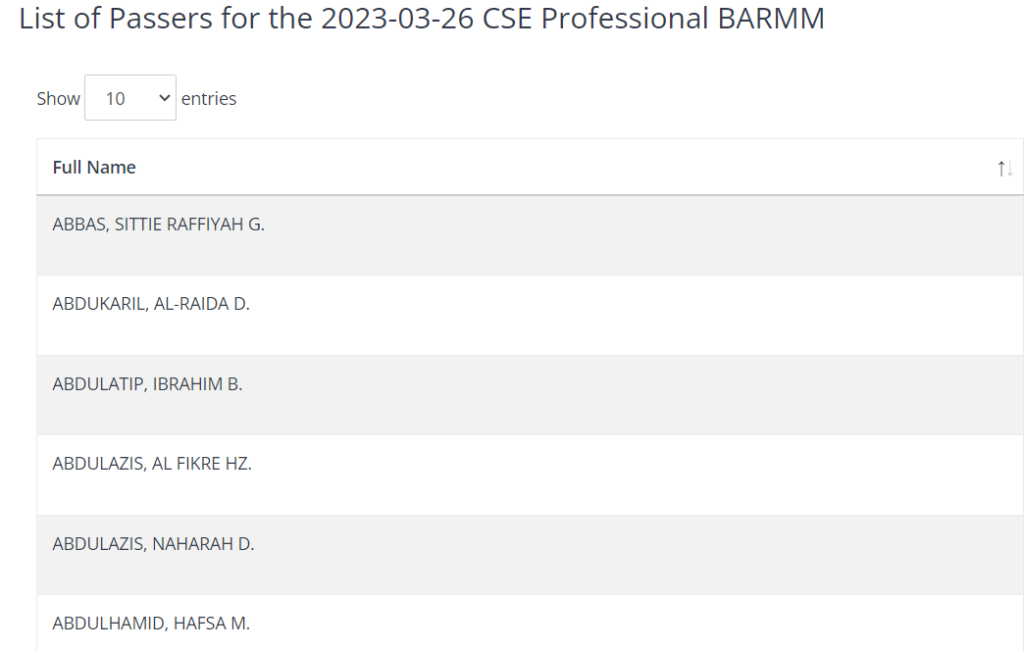This screenshot has width=1024, height=651.
Task: Click the entries label after the selector
Action: pyautogui.click(x=208, y=98)
